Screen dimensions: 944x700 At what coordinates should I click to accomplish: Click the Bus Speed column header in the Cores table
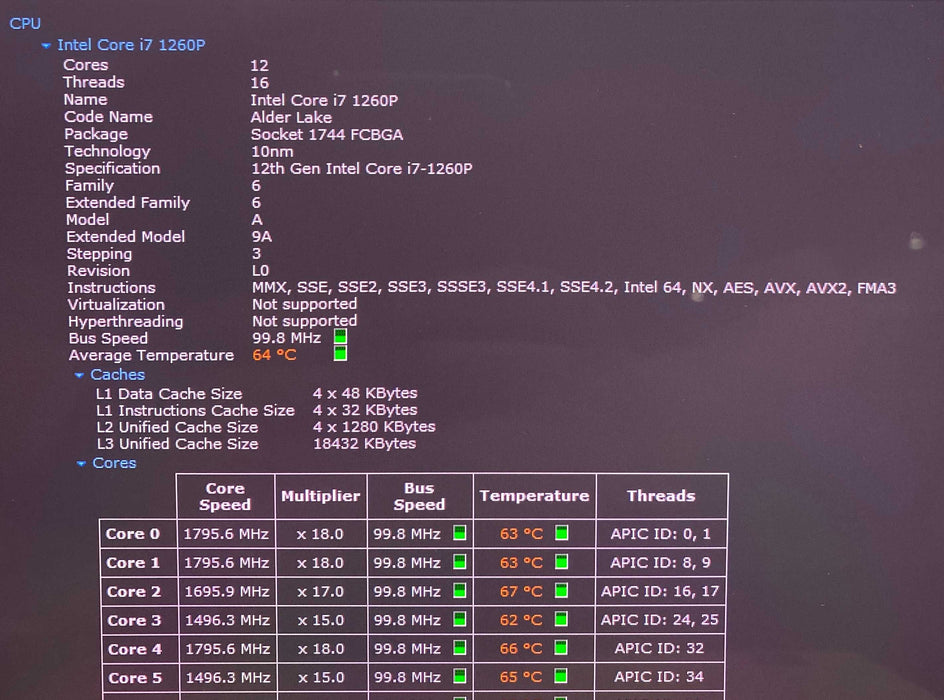click(419, 497)
